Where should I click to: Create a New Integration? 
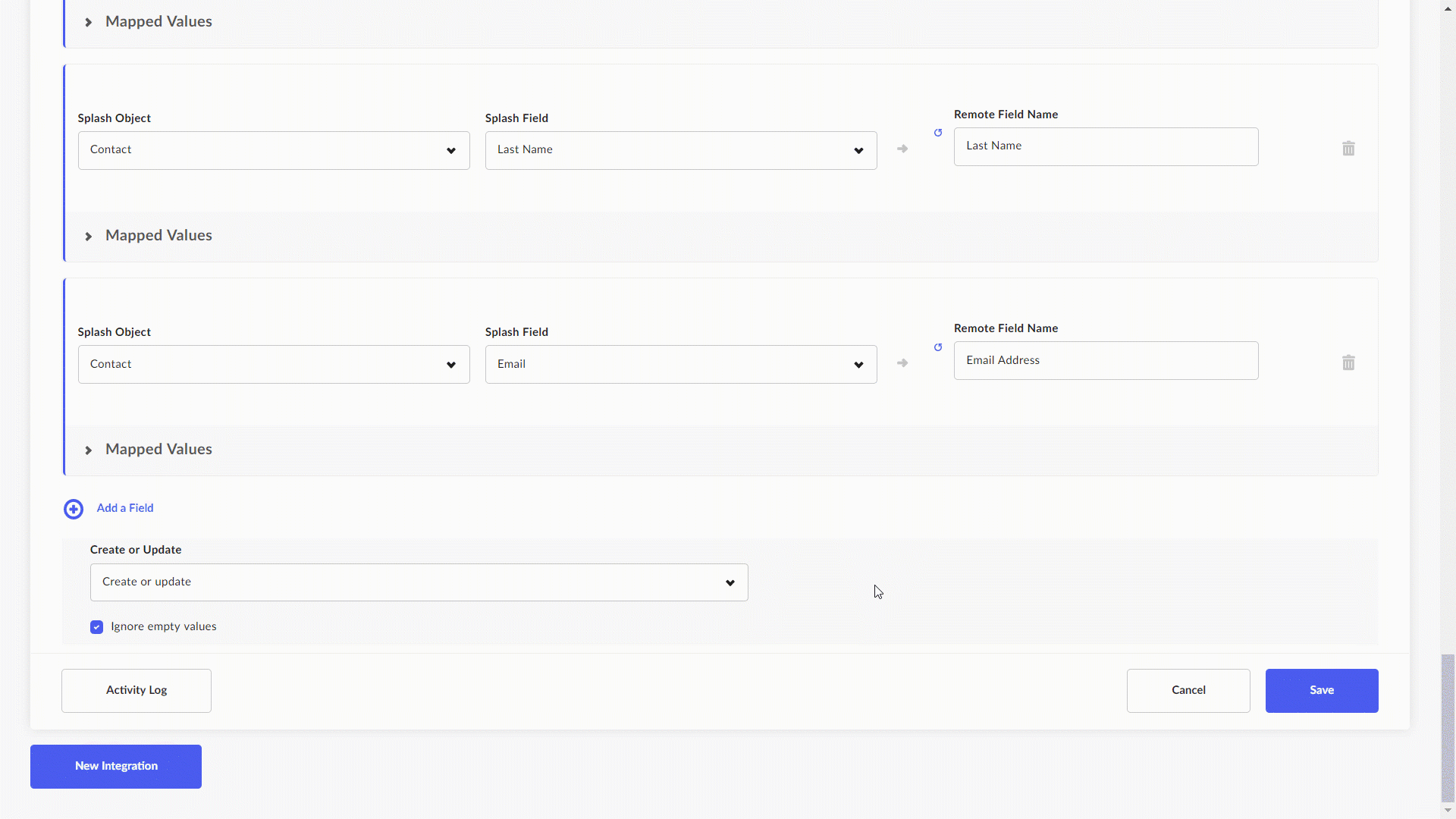pos(116,767)
